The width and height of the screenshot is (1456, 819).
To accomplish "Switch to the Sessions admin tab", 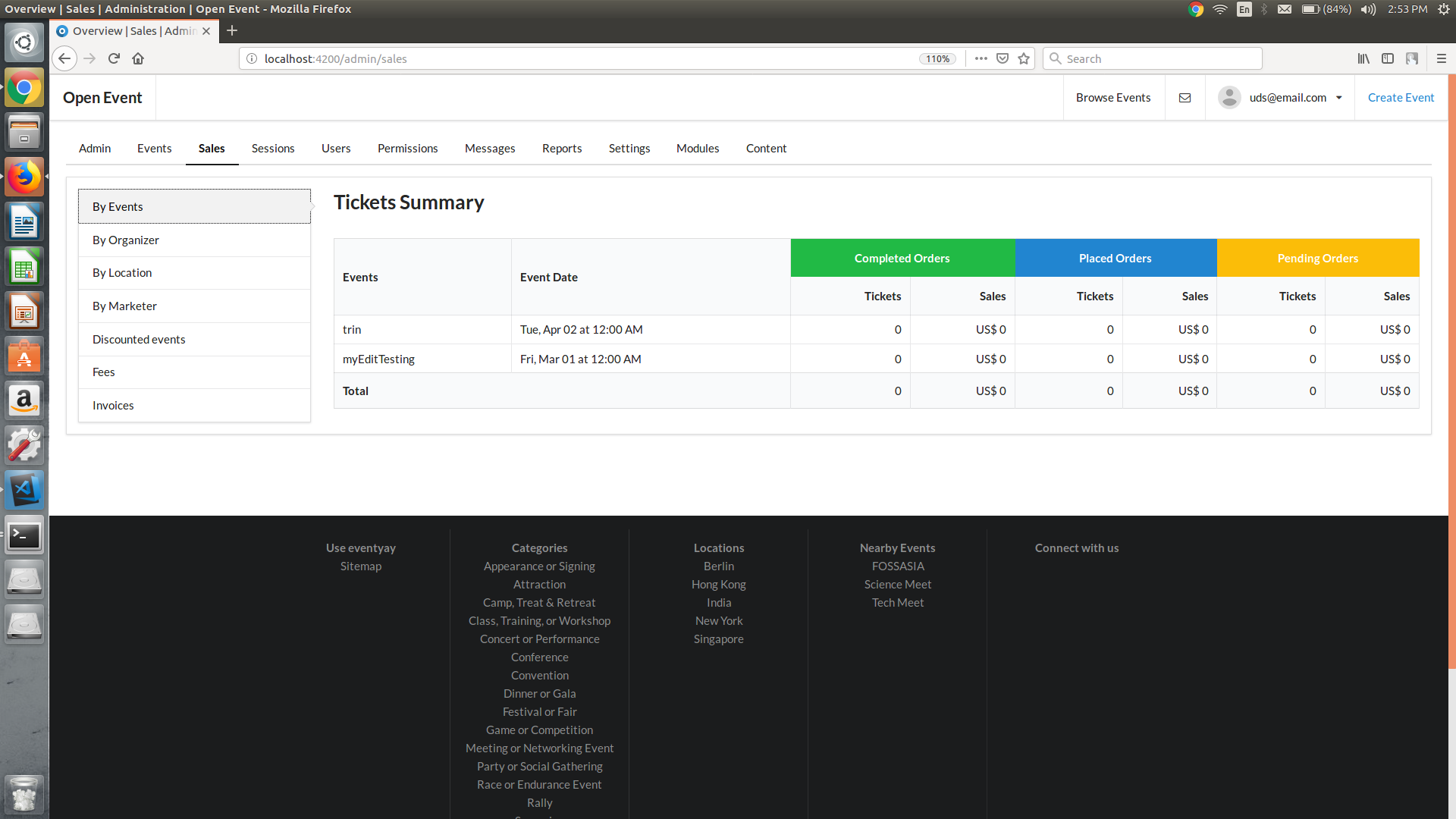I will pyautogui.click(x=273, y=149).
